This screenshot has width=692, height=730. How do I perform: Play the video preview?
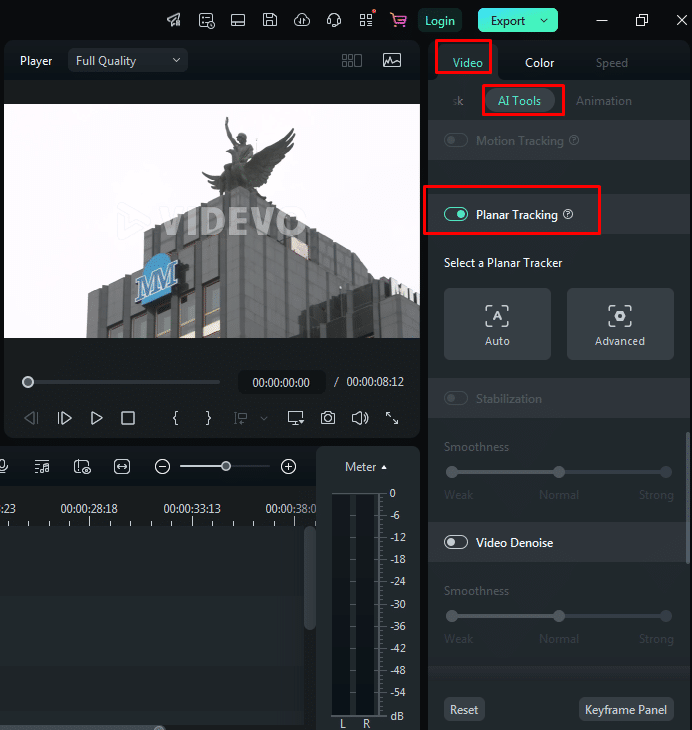pos(96,418)
